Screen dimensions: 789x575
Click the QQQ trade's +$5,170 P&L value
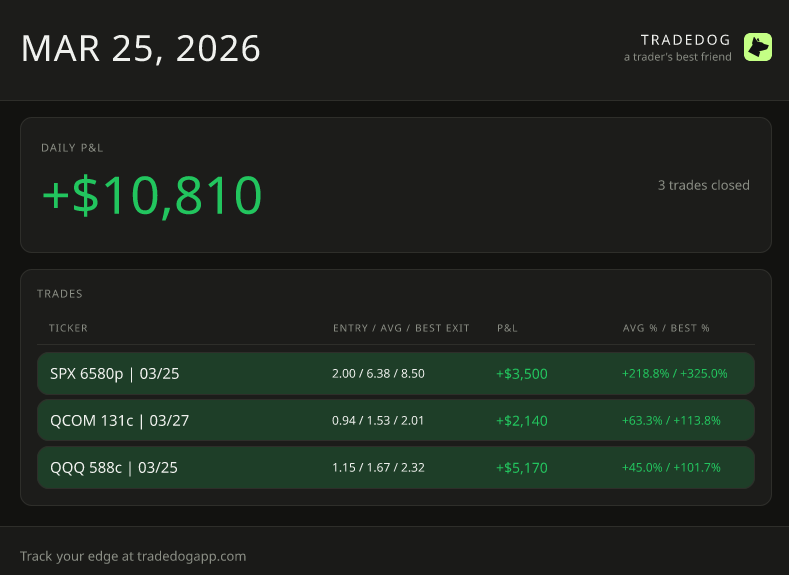(x=521, y=467)
